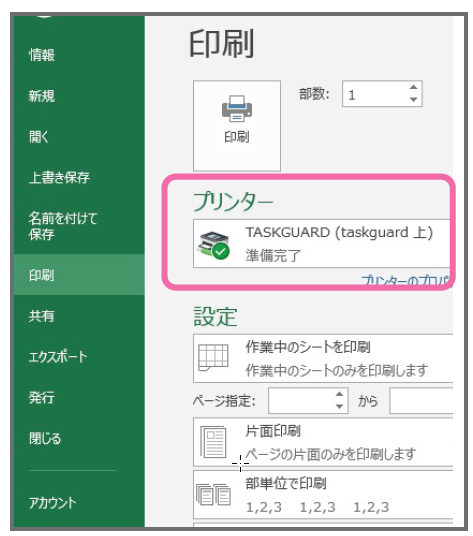
Task: Increase copies with 部数 up arrow
Action: 414,87
